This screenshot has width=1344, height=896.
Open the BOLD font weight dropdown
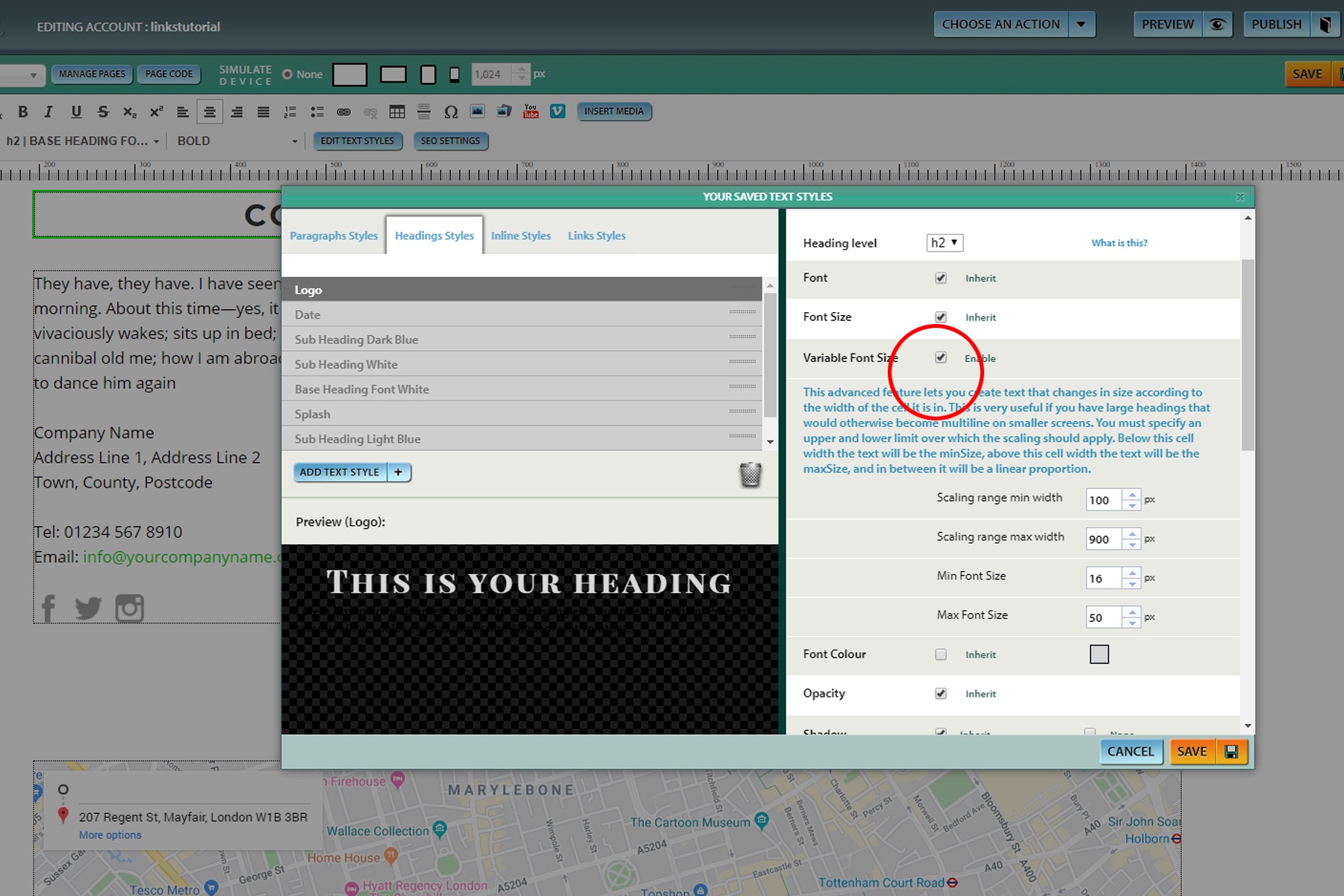[235, 140]
